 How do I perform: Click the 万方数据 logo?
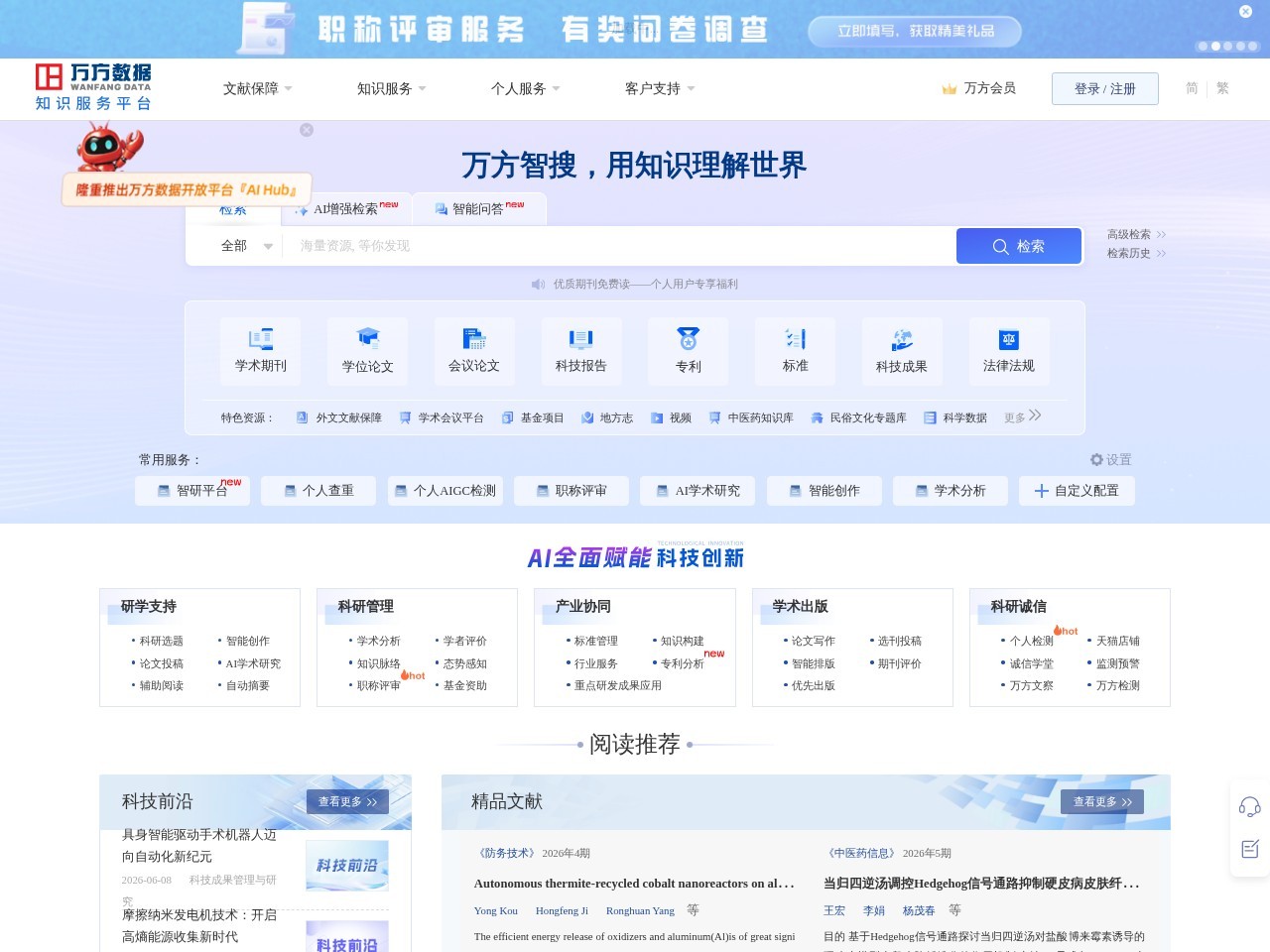93,87
